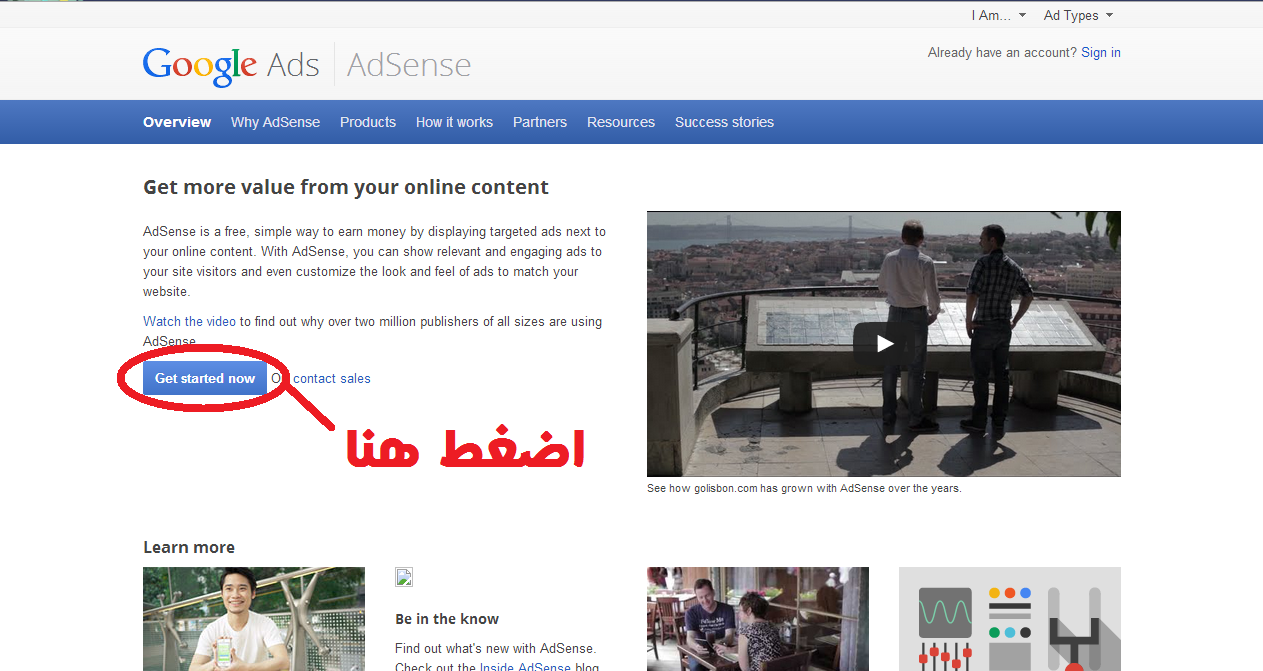Follow the contact sales link
Screen dimensions: 1263x671
tap(332, 379)
